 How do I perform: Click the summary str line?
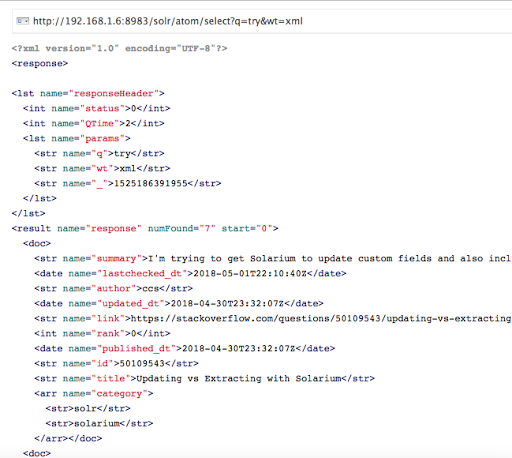pyautogui.click(x=273, y=259)
